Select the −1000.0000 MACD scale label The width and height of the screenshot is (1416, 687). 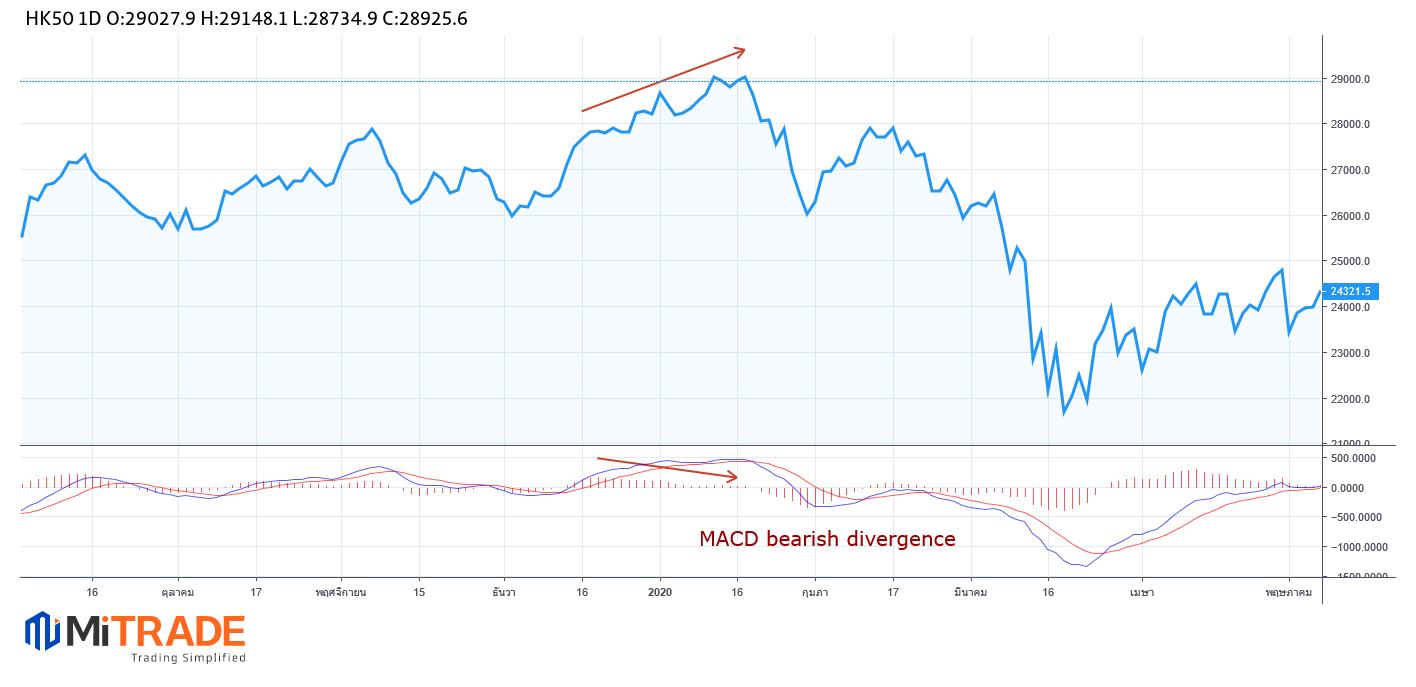point(1355,547)
